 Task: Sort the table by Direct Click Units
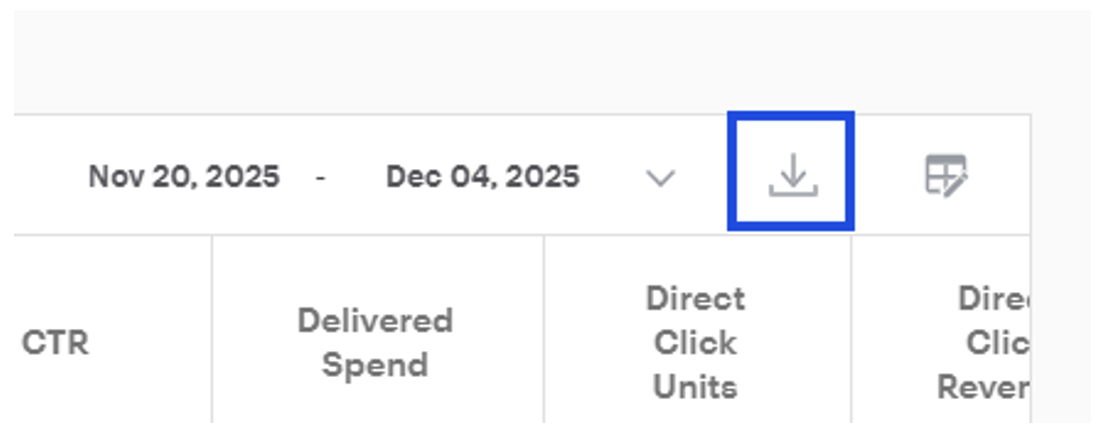[x=695, y=343]
